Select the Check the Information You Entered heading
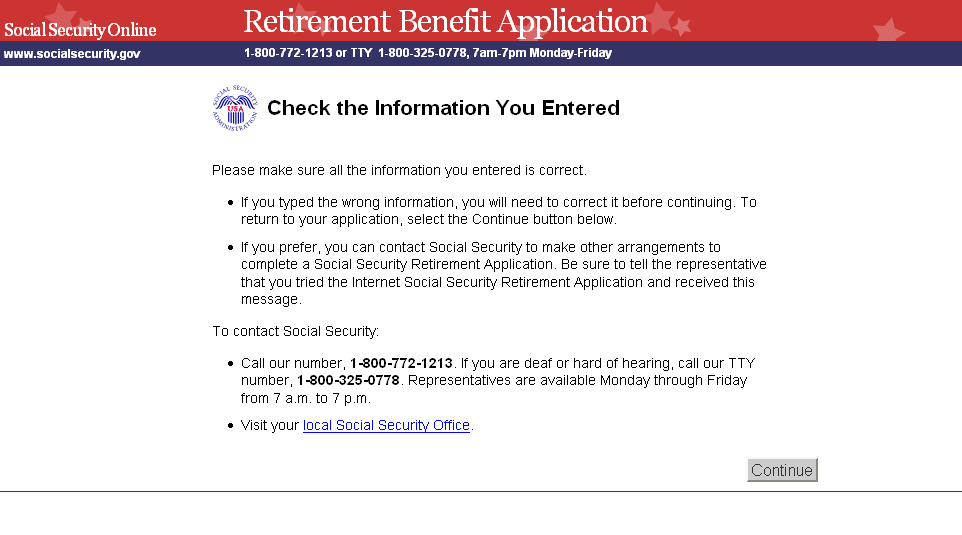This screenshot has height=535, width=962. tap(443, 108)
